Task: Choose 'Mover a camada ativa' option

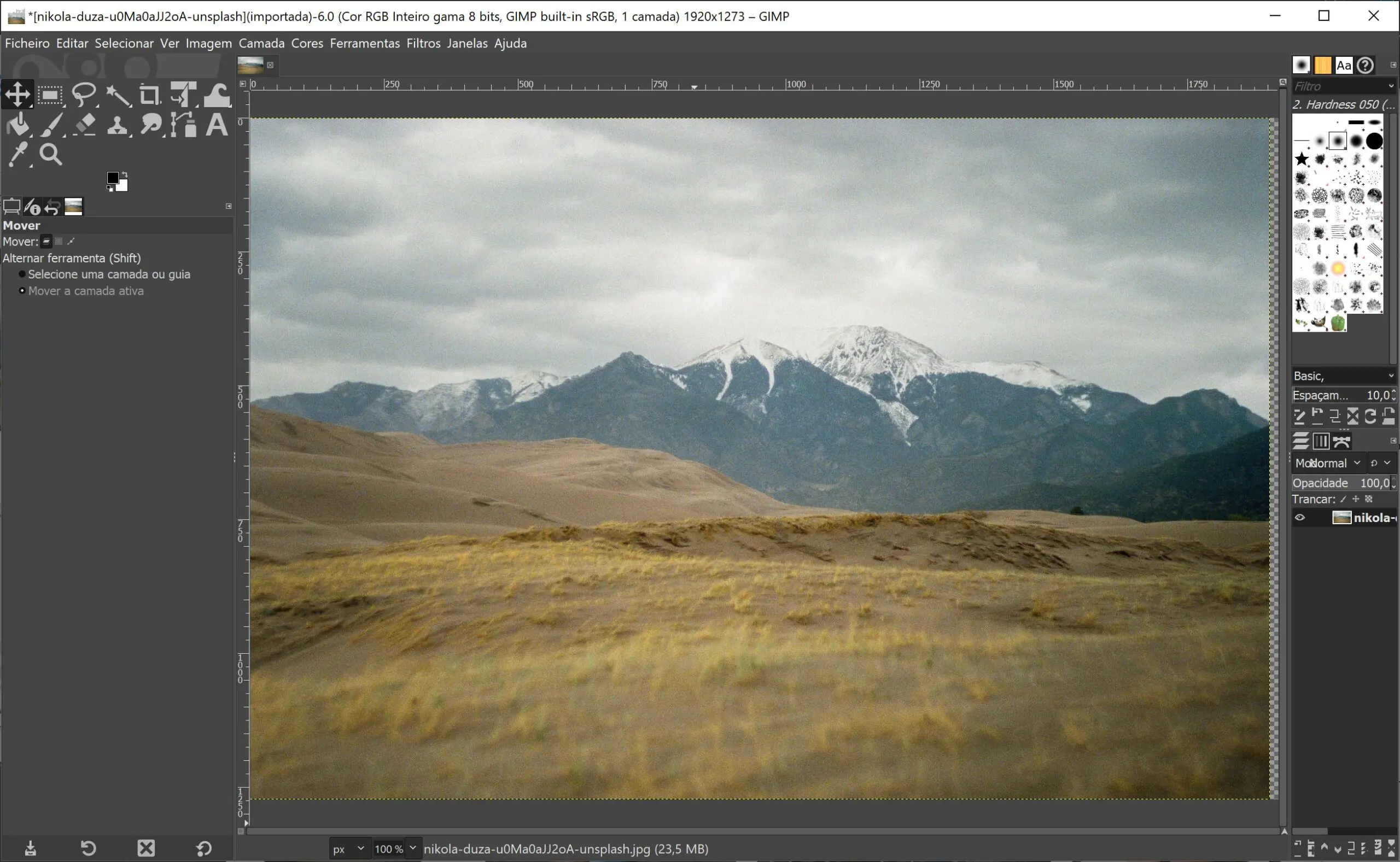Action: [22, 291]
